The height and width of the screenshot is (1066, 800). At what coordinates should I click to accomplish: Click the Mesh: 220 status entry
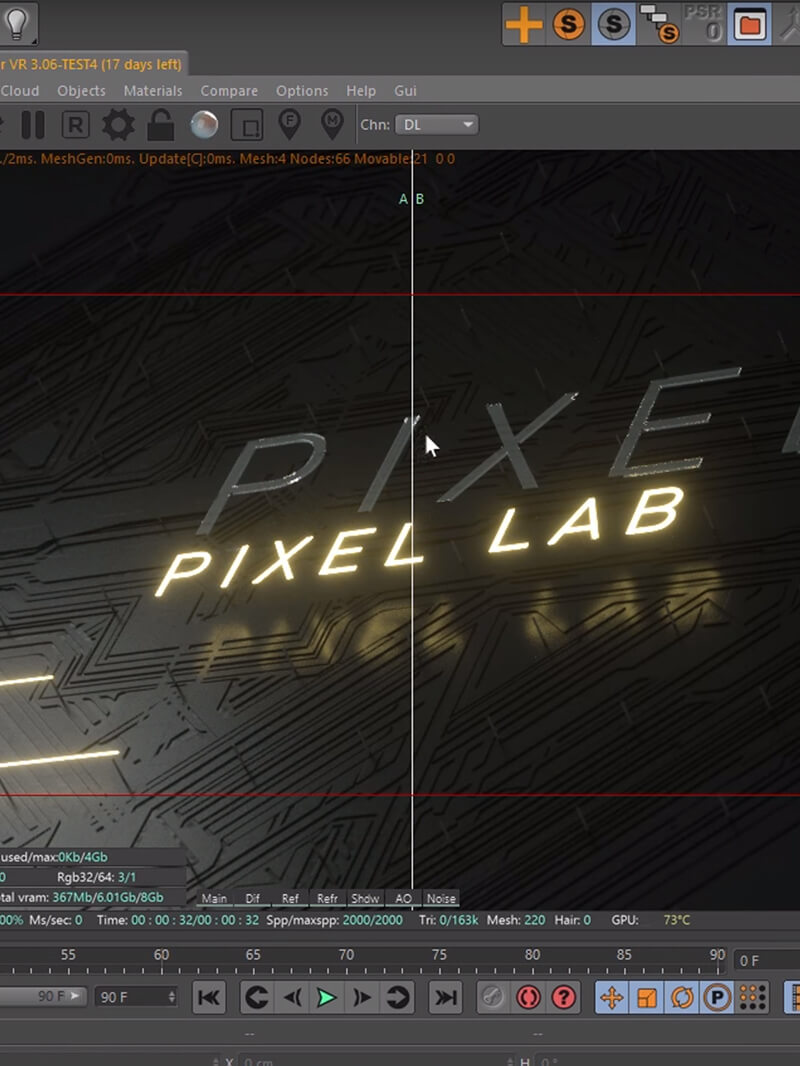(x=516, y=920)
